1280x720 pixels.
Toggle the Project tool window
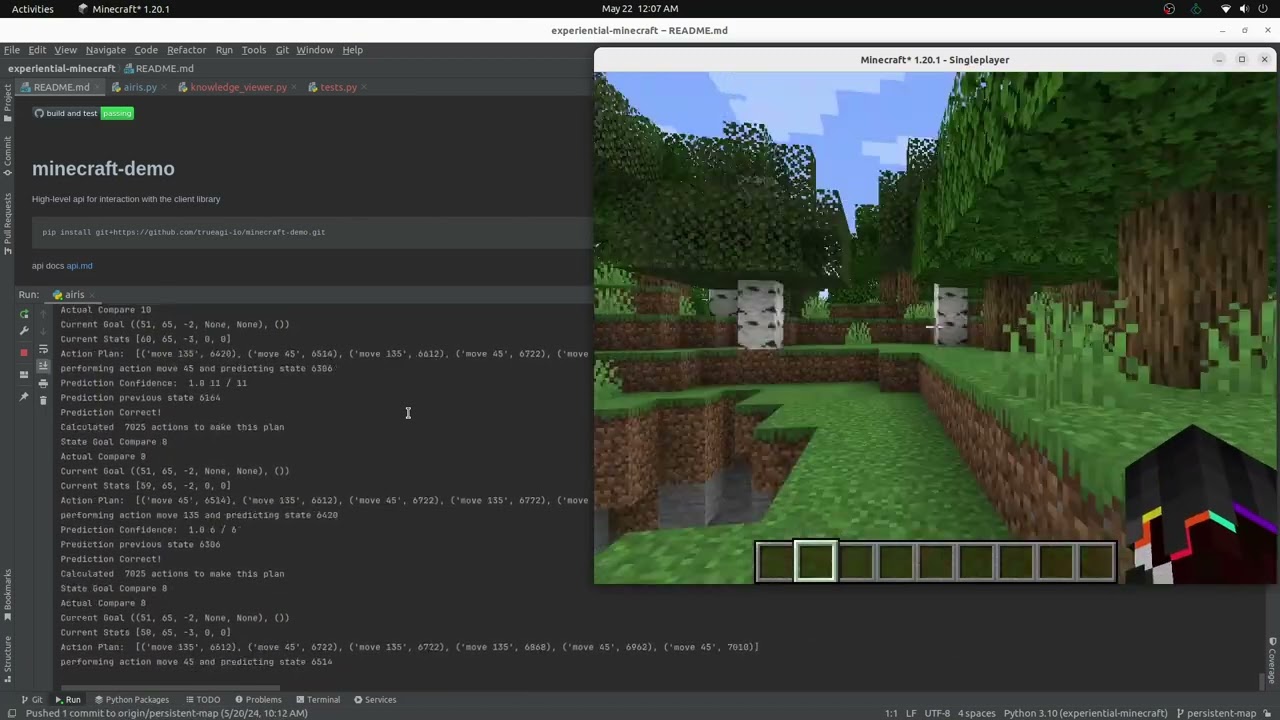click(7, 104)
